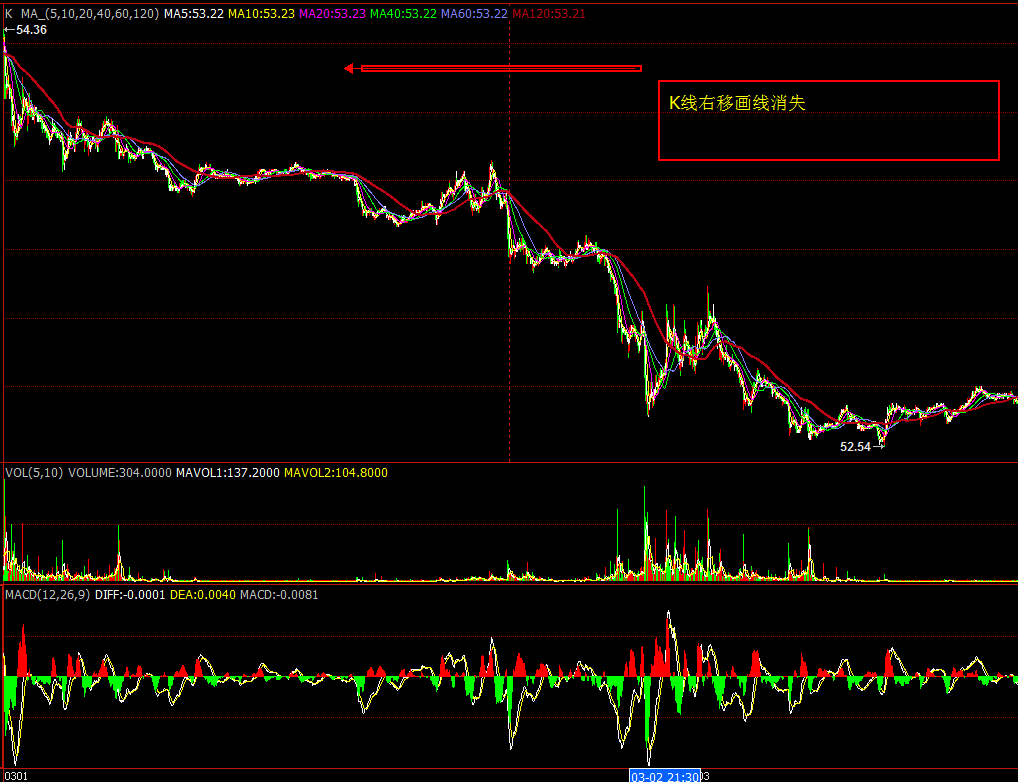Click the red left-pointing arrow annotation head
Image resolution: width=1018 pixels, height=782 pixels.
351,69
